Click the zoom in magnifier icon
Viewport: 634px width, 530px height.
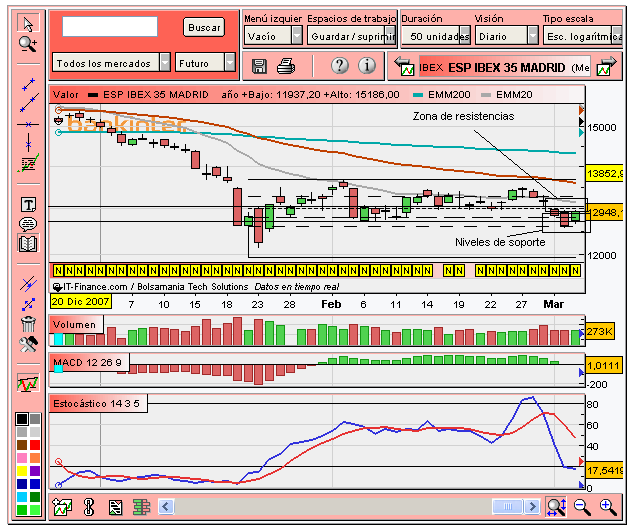tap(608, 507)
